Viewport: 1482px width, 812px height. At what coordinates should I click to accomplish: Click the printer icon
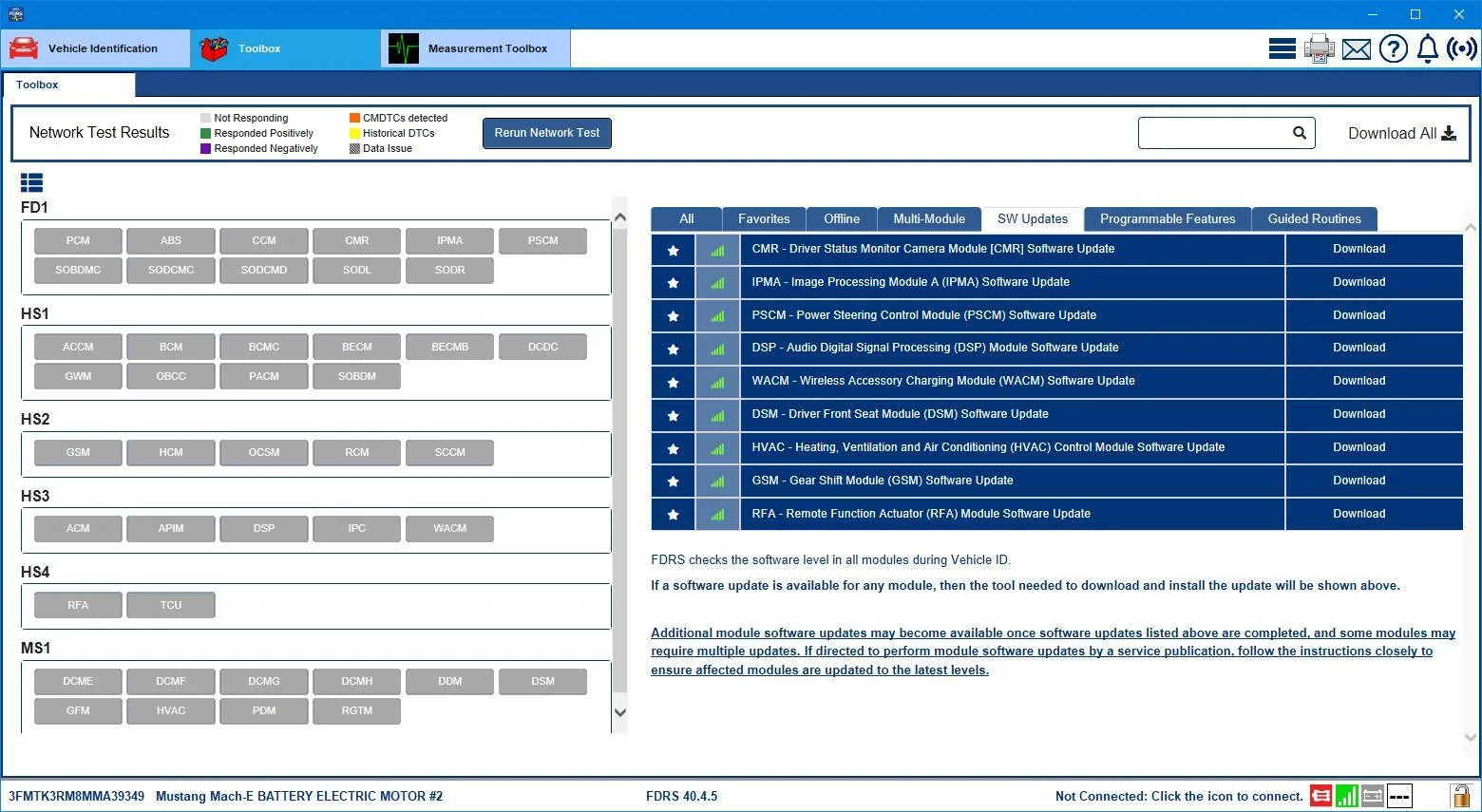coord(1319,48)
